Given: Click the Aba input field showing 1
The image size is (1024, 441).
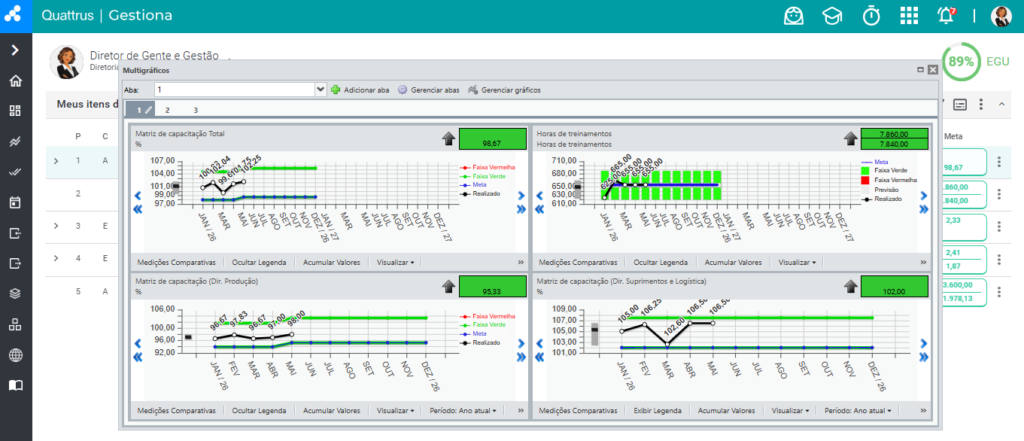Looking at the screenshot, I should tap(234, 90).
